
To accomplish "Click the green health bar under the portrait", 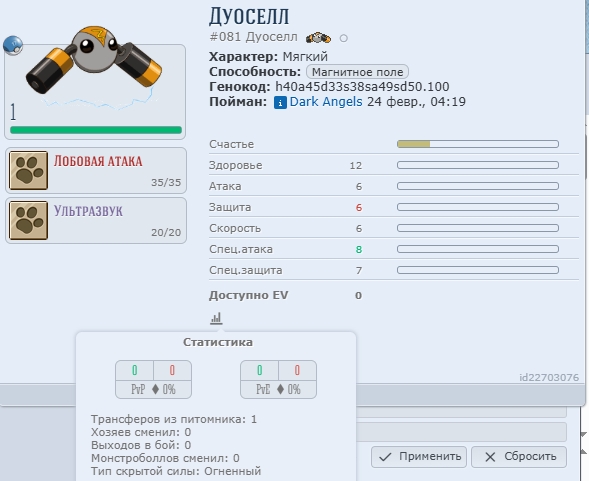I will [x=96, y=130].
